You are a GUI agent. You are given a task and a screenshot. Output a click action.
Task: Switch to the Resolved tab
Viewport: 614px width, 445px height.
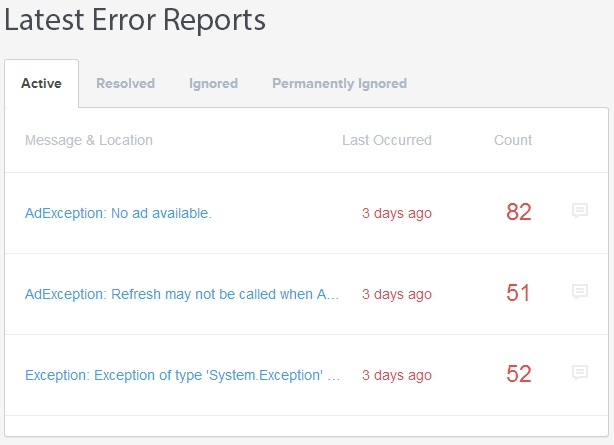tap(125, 83)
